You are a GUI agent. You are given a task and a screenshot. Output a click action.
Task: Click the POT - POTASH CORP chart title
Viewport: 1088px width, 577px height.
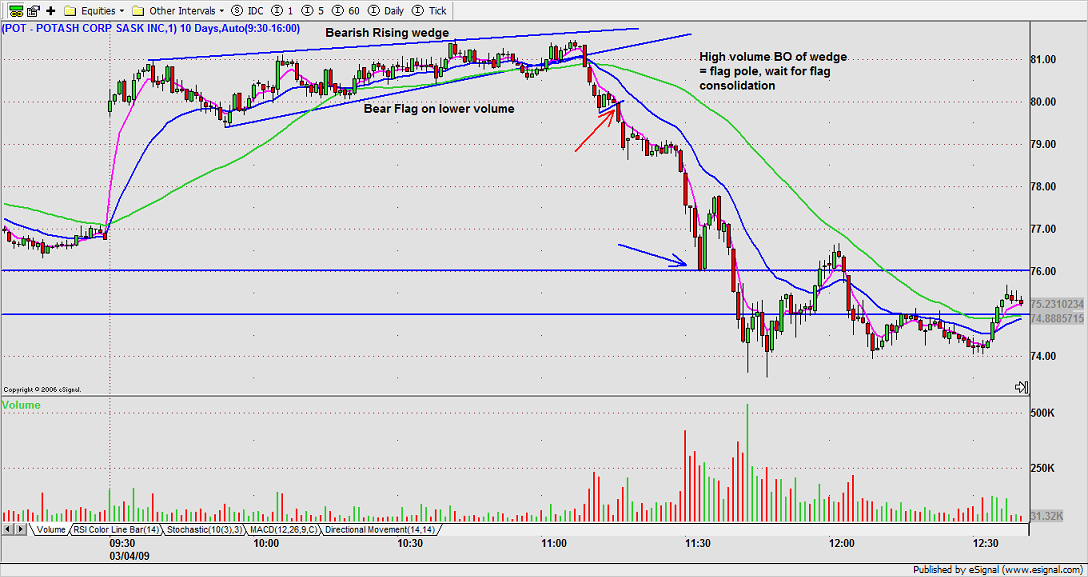tap(151, 28)
